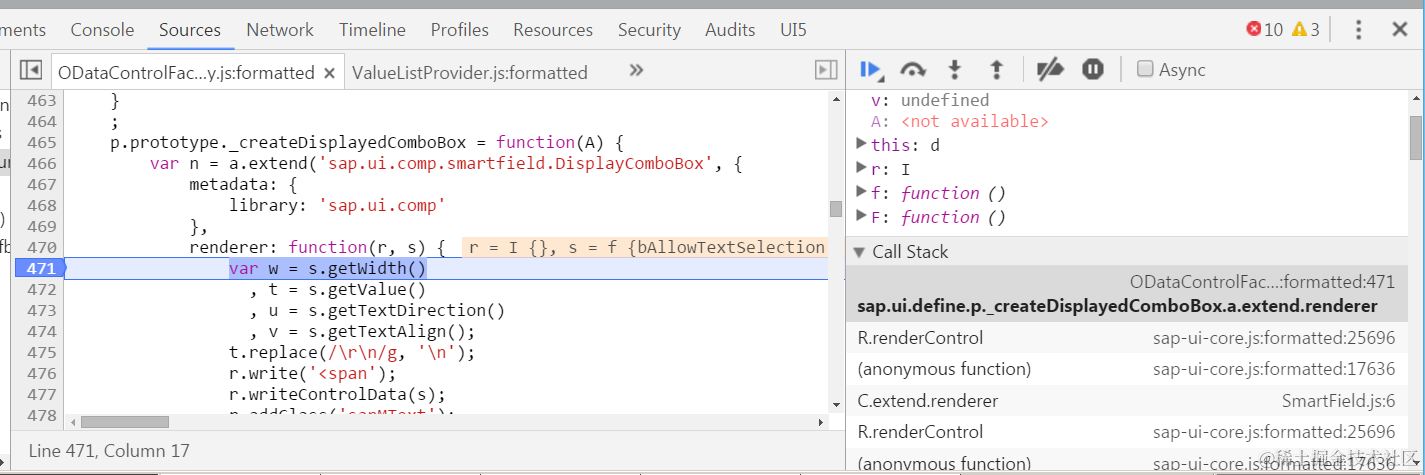Click line number 470 in gutter

pyautogui.click(x=41, y=247)
